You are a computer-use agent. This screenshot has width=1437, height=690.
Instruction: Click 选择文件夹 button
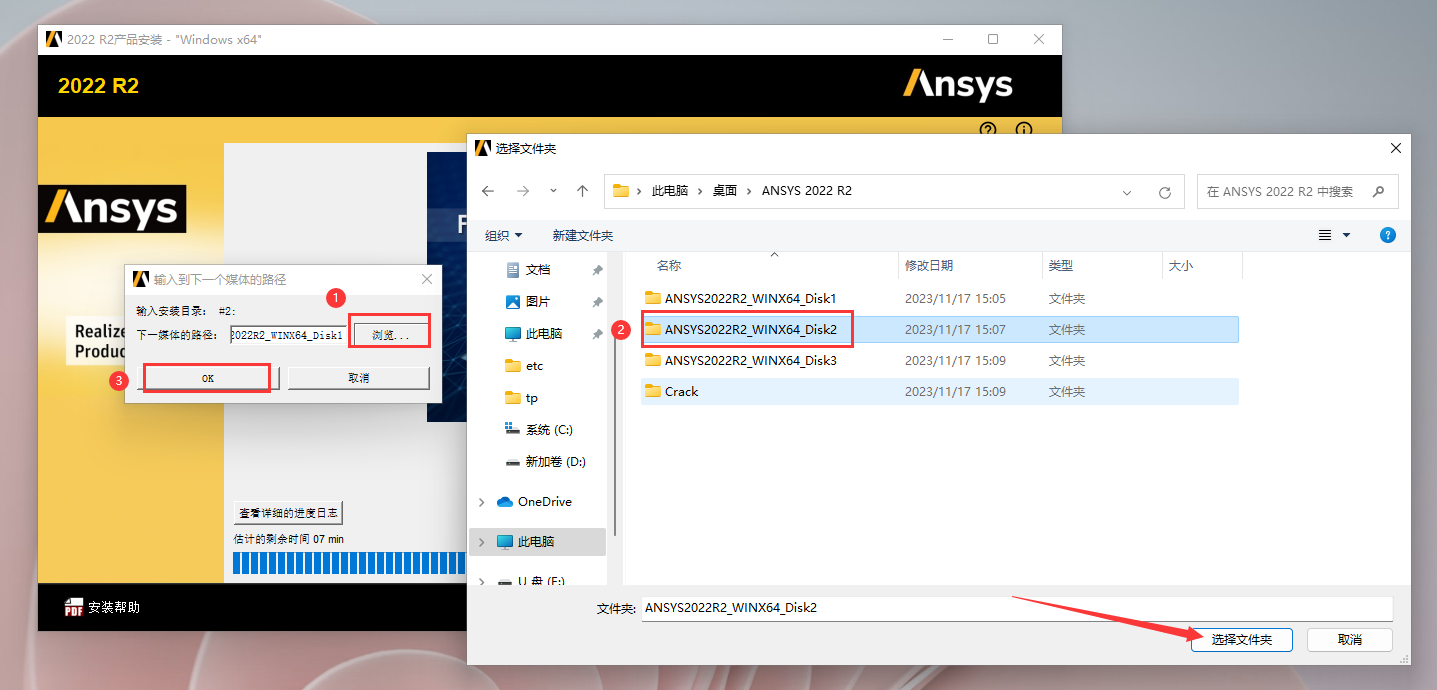click(x=1242, y=640)
